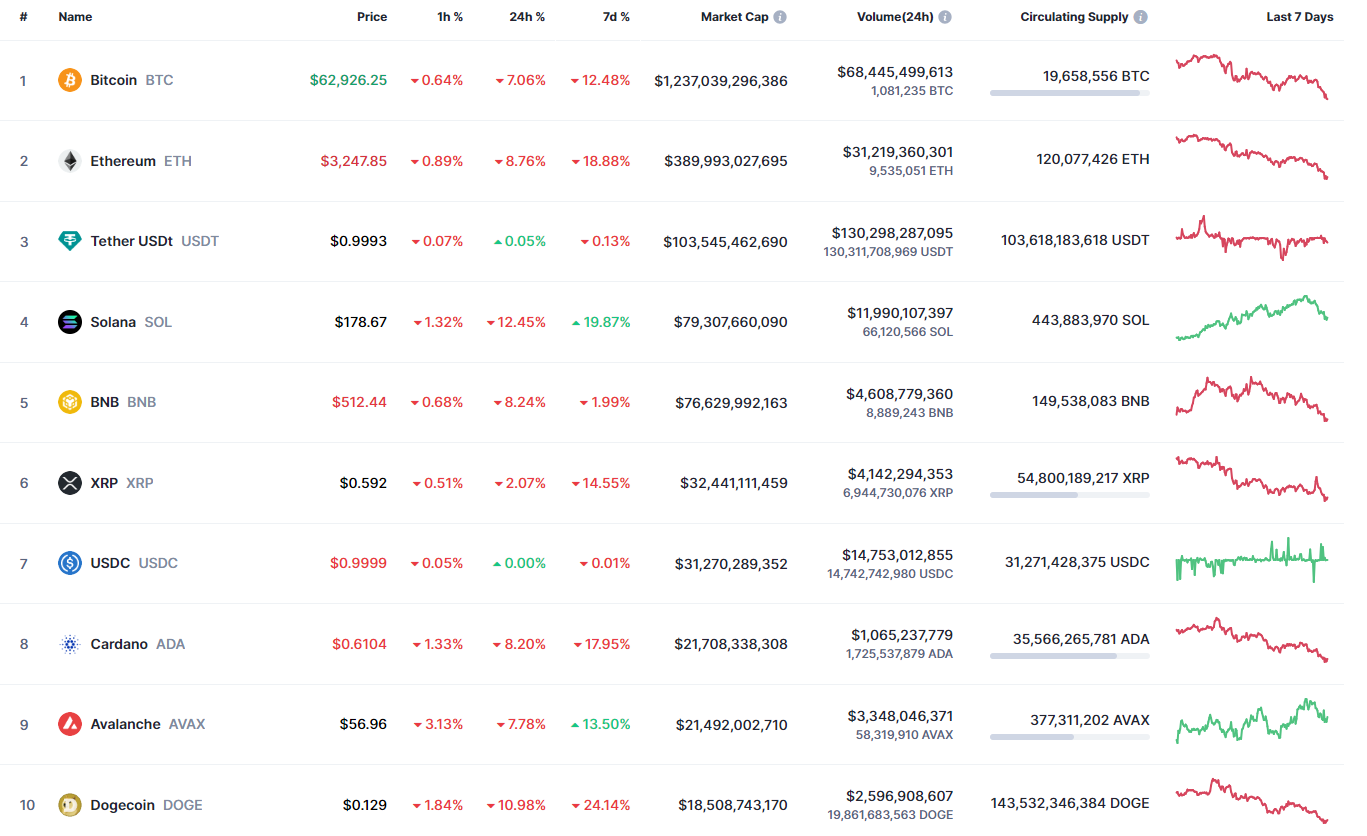Click the Market Cap info icon

coord(780,17)
